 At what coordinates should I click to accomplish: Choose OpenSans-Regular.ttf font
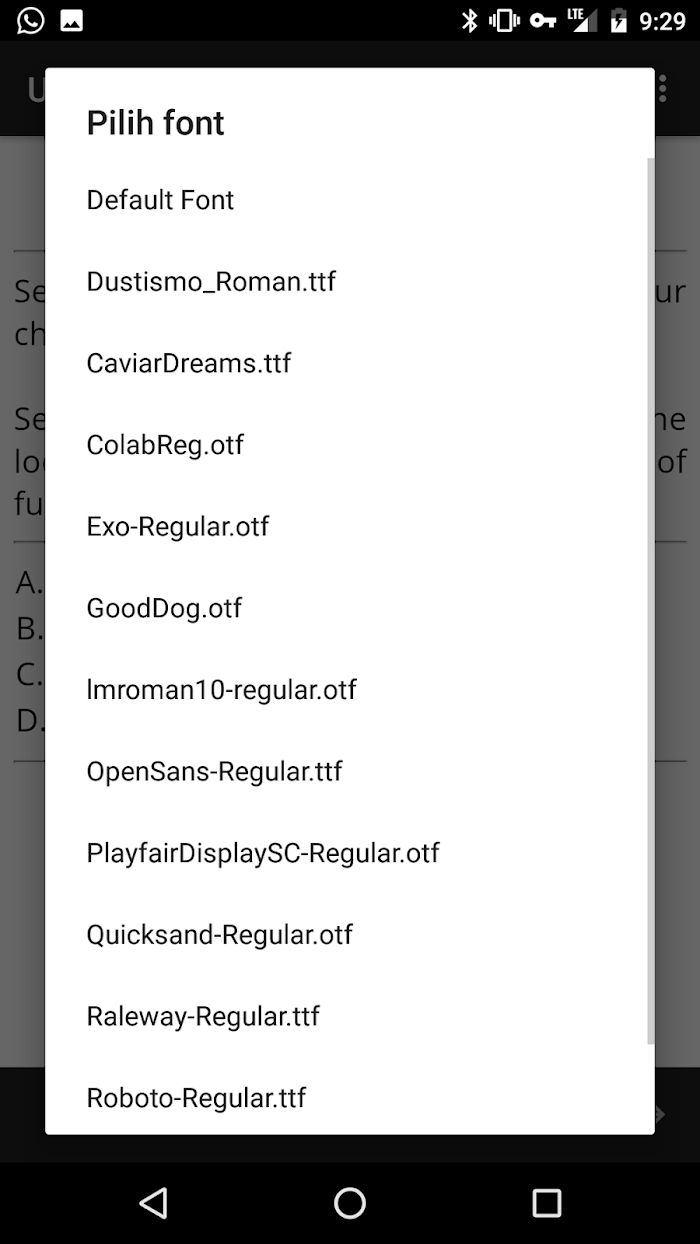349,772
